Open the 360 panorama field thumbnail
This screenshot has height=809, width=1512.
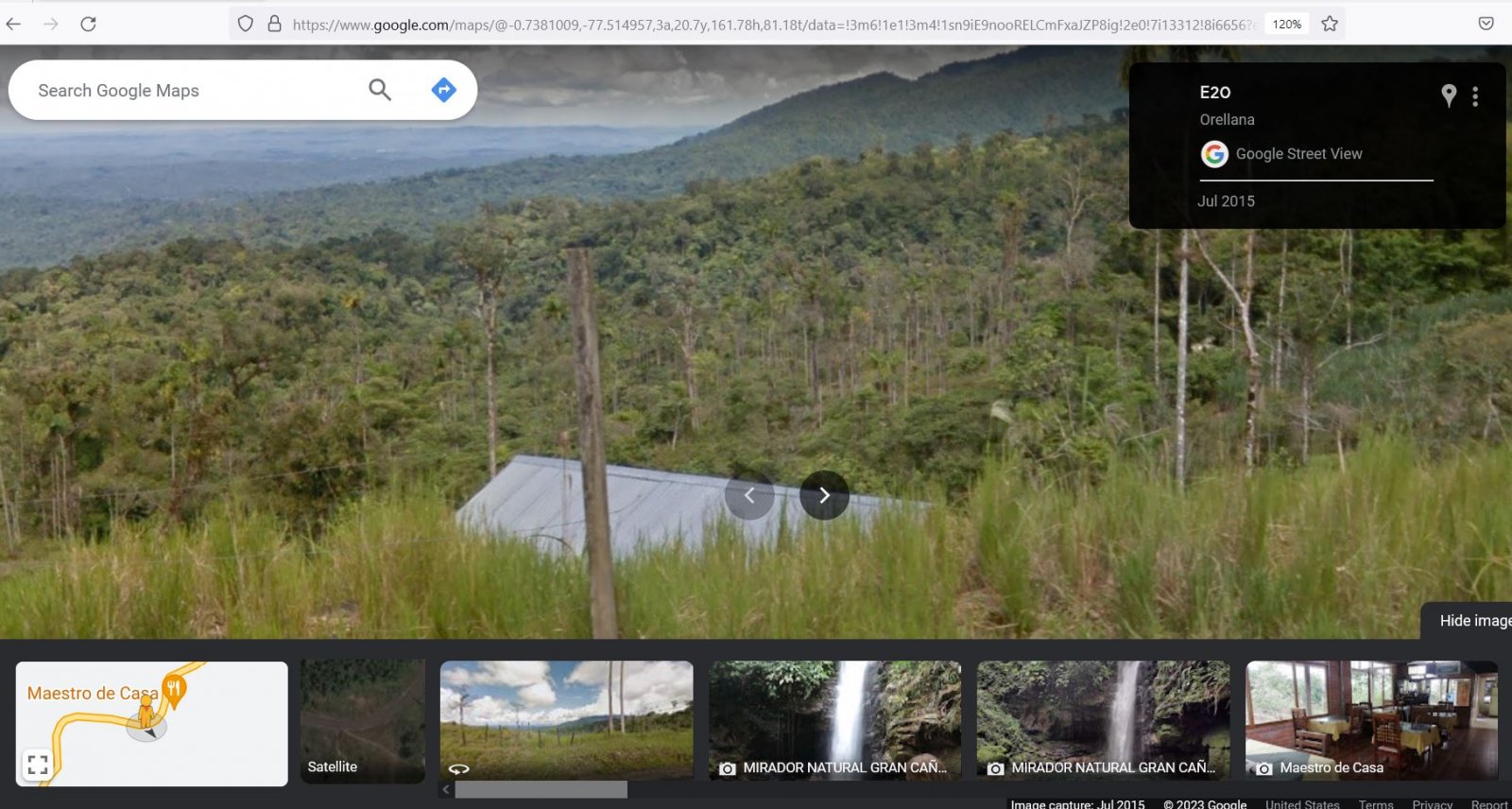[566, 719]
